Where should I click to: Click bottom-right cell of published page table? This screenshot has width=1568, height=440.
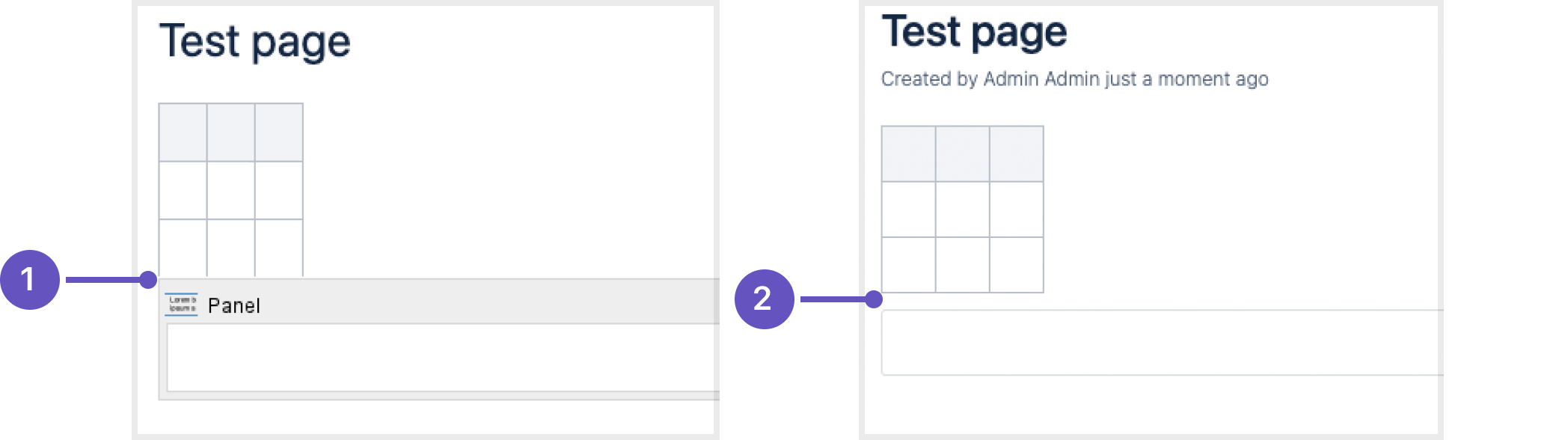1017,265
